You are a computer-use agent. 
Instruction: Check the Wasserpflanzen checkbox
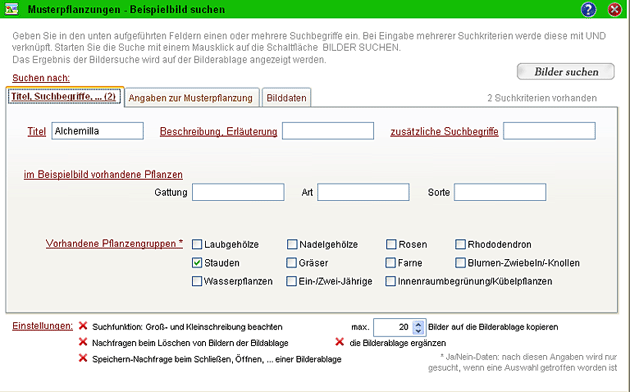197,281
